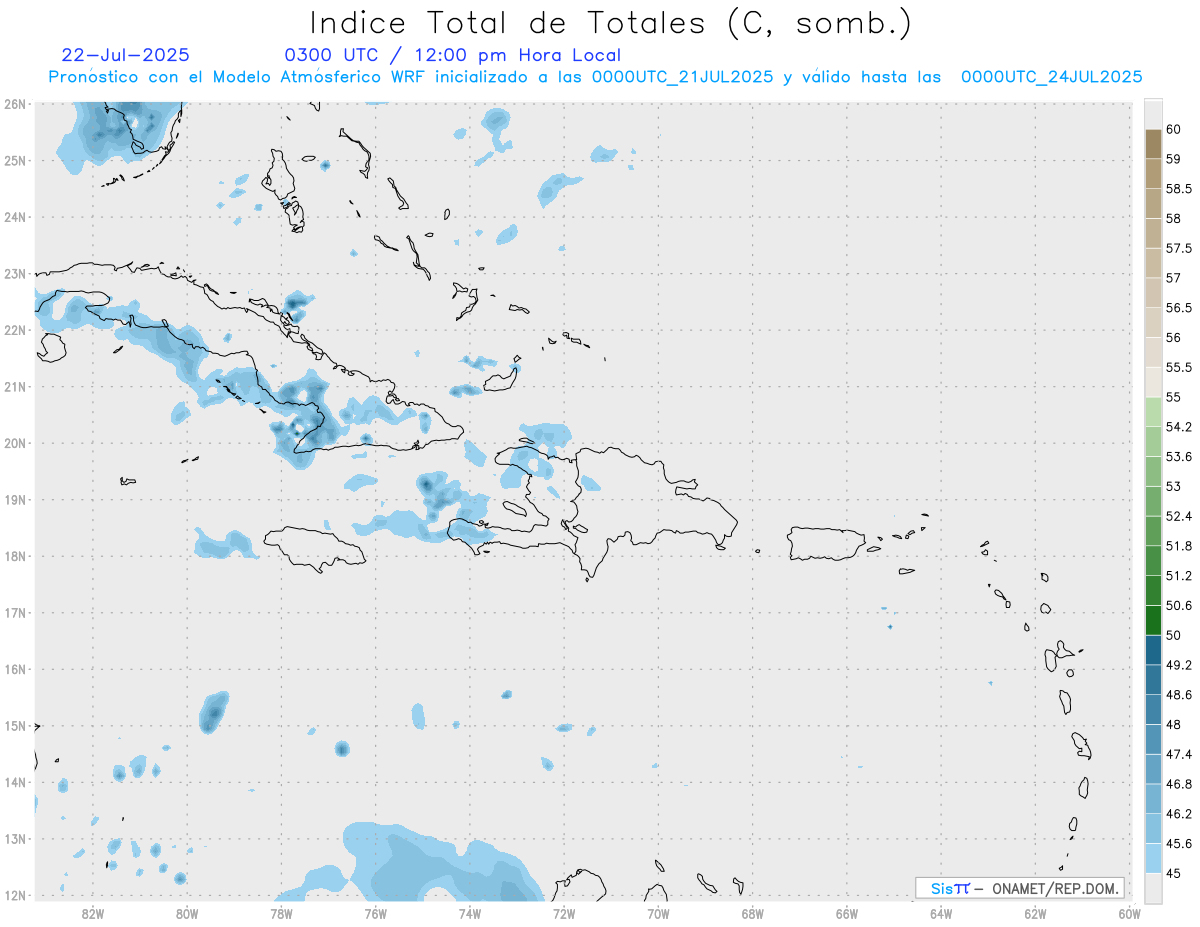Click the longitude axis label '70W'

point(658,913)
